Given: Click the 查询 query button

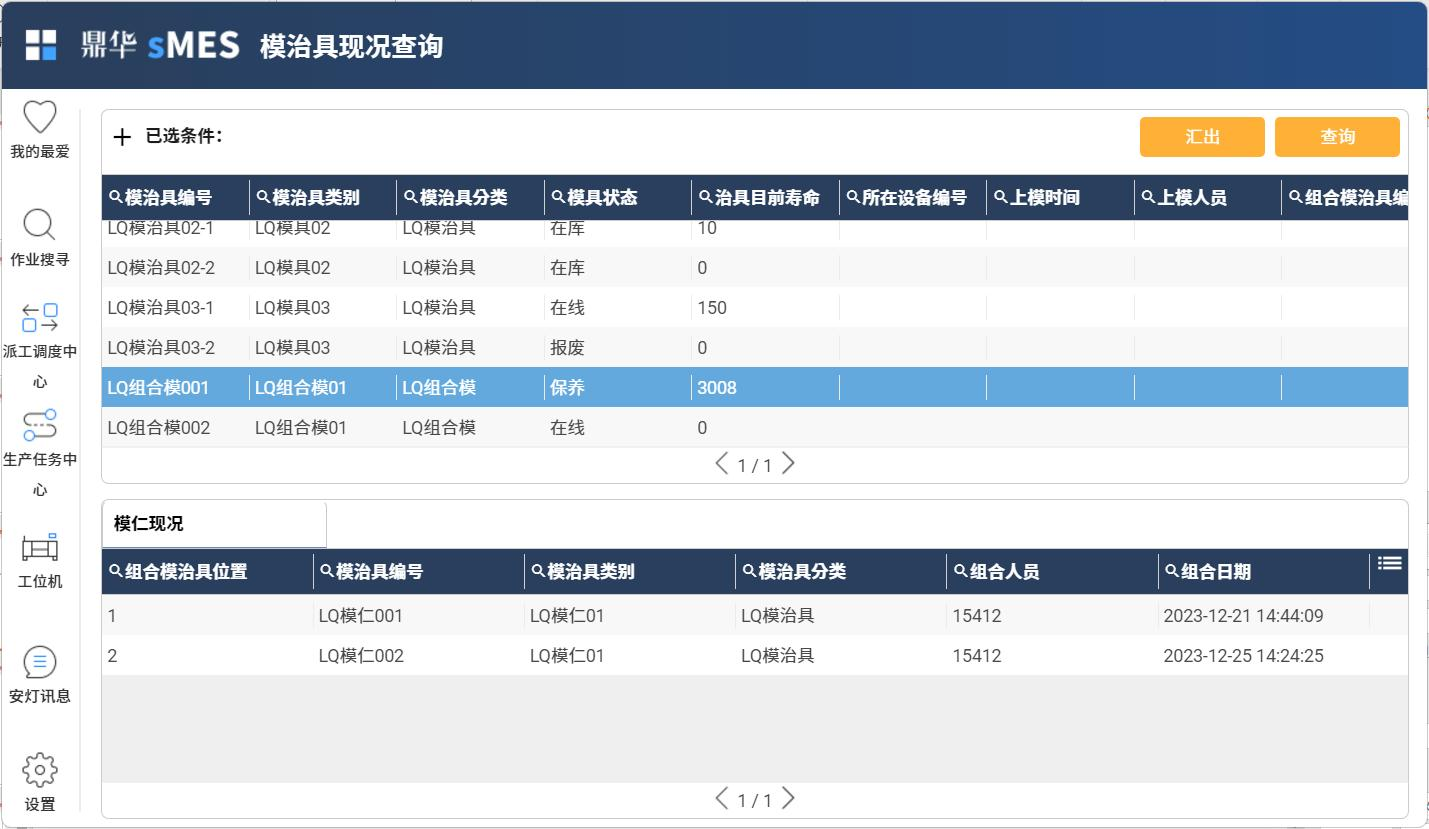Looking at the screenshot, I should (1337, 137).
